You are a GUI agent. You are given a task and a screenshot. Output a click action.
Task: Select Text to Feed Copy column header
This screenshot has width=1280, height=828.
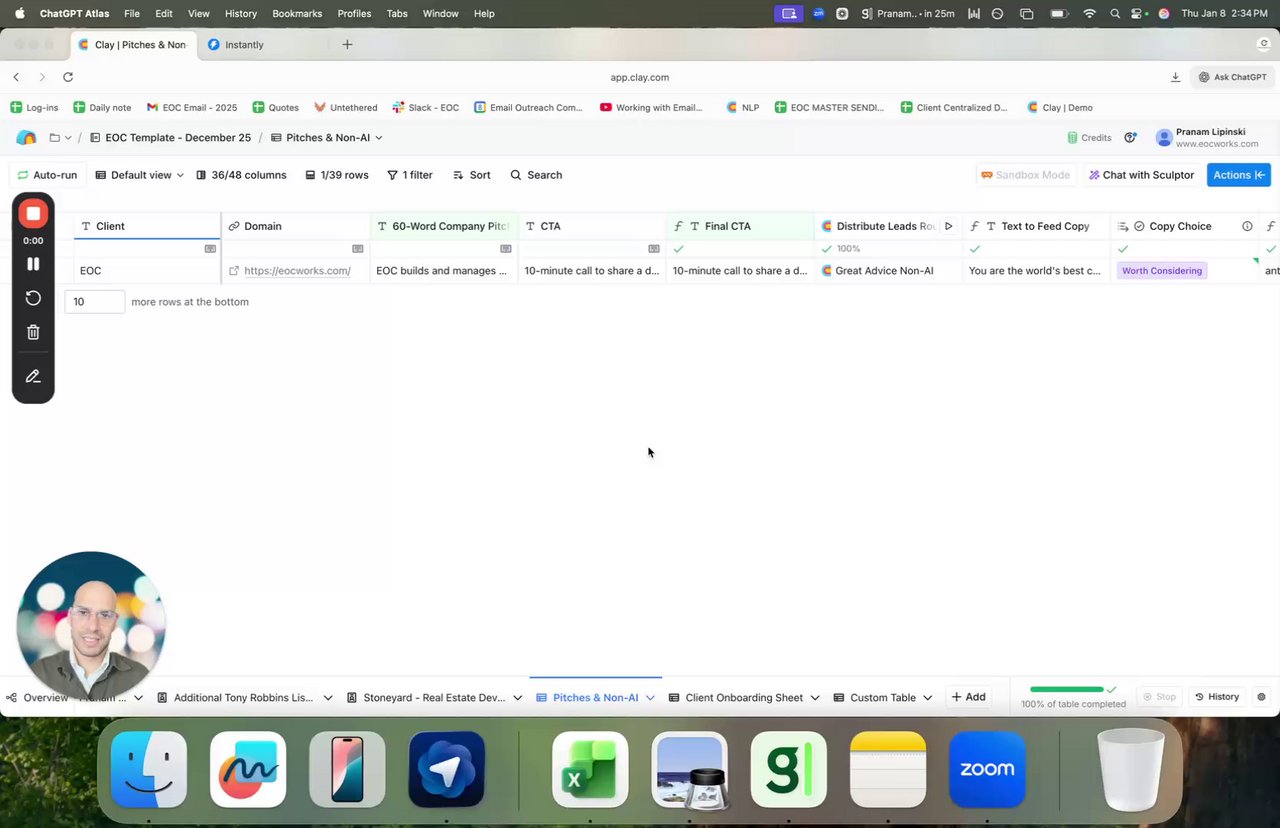1036,226
